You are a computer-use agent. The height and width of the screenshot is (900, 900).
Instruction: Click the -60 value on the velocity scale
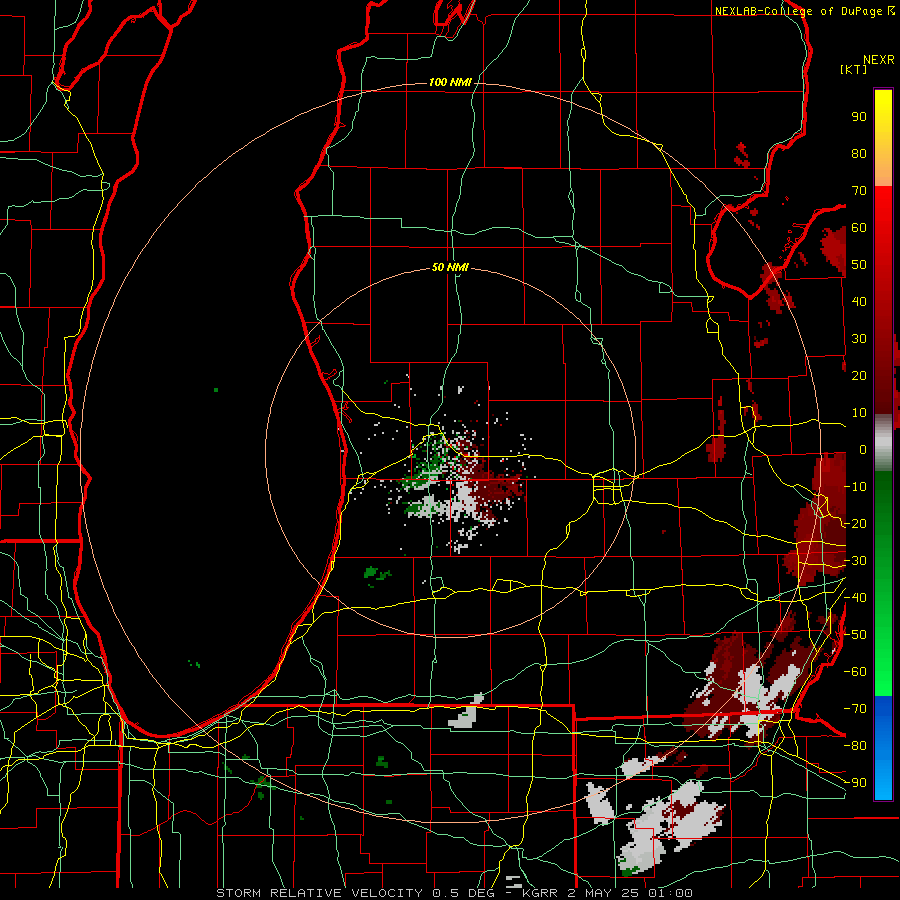pyautogui.click(x=855, y=672)
